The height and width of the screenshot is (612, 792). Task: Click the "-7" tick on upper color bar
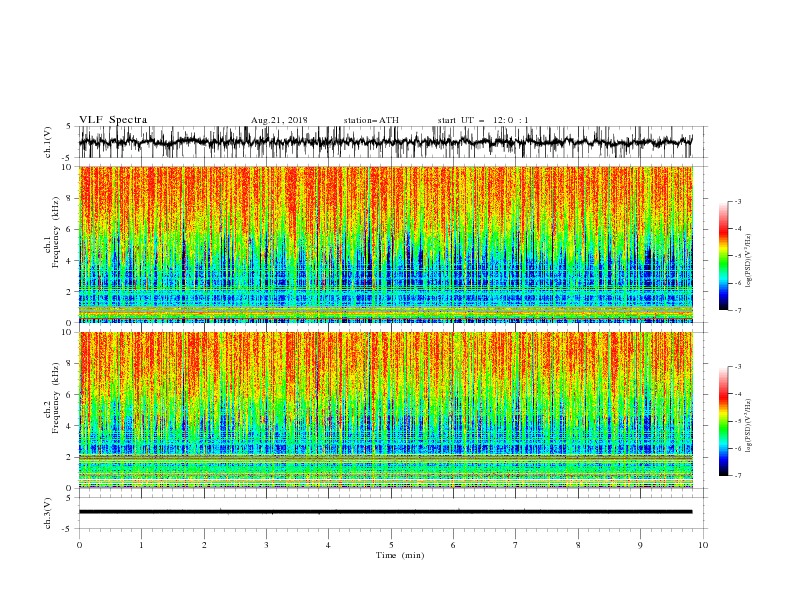737,310
